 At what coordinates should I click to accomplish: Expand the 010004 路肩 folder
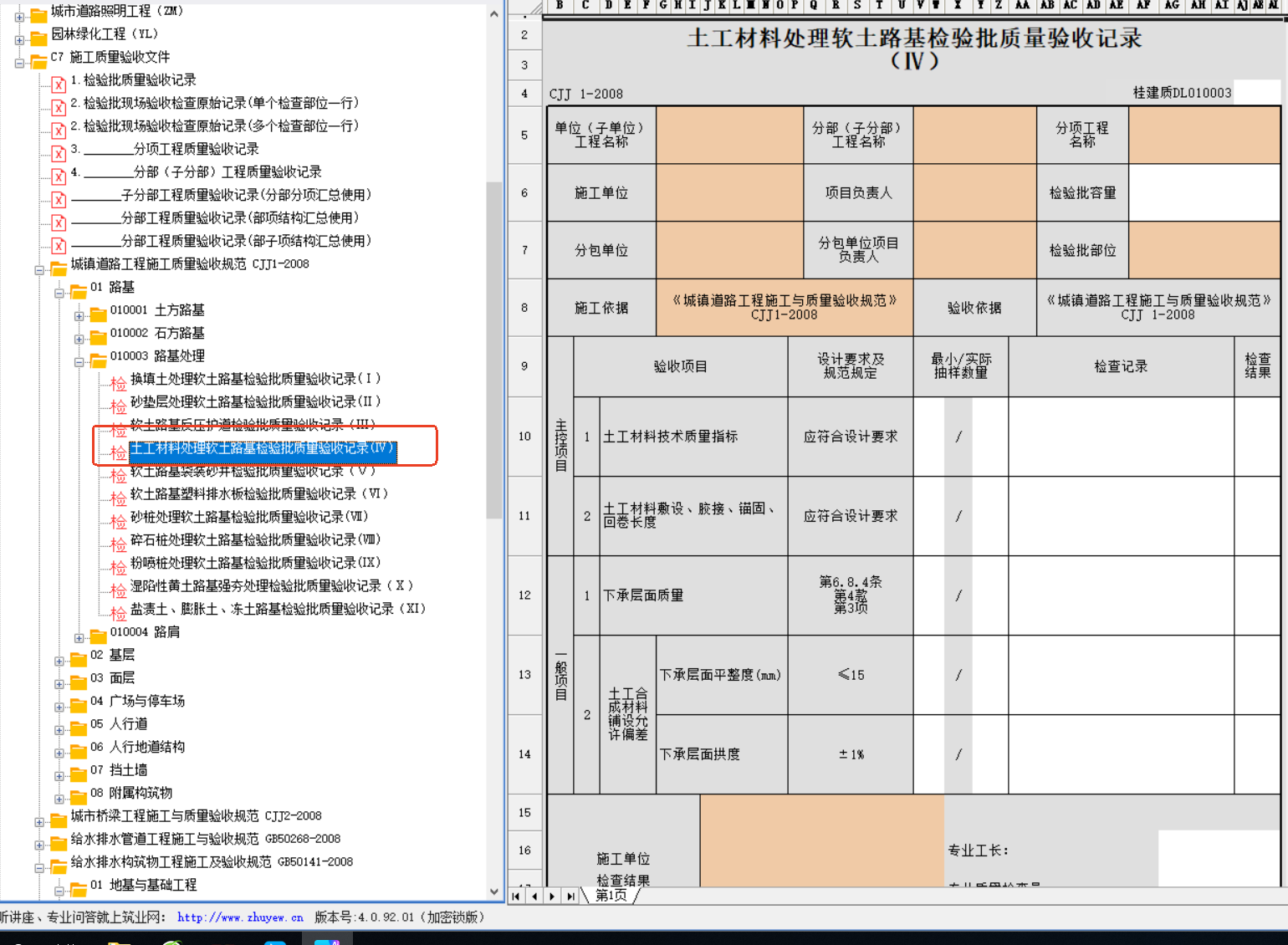click(x=79, y=638)
